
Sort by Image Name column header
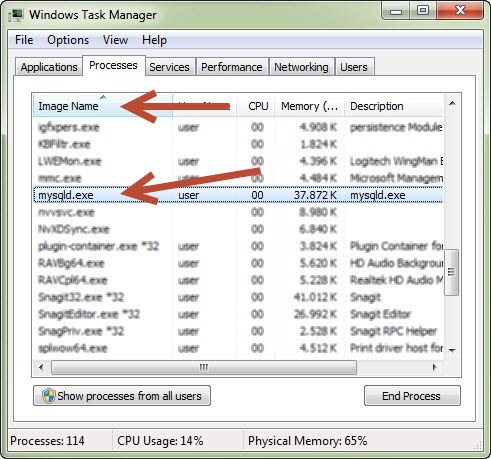point(102,106)
